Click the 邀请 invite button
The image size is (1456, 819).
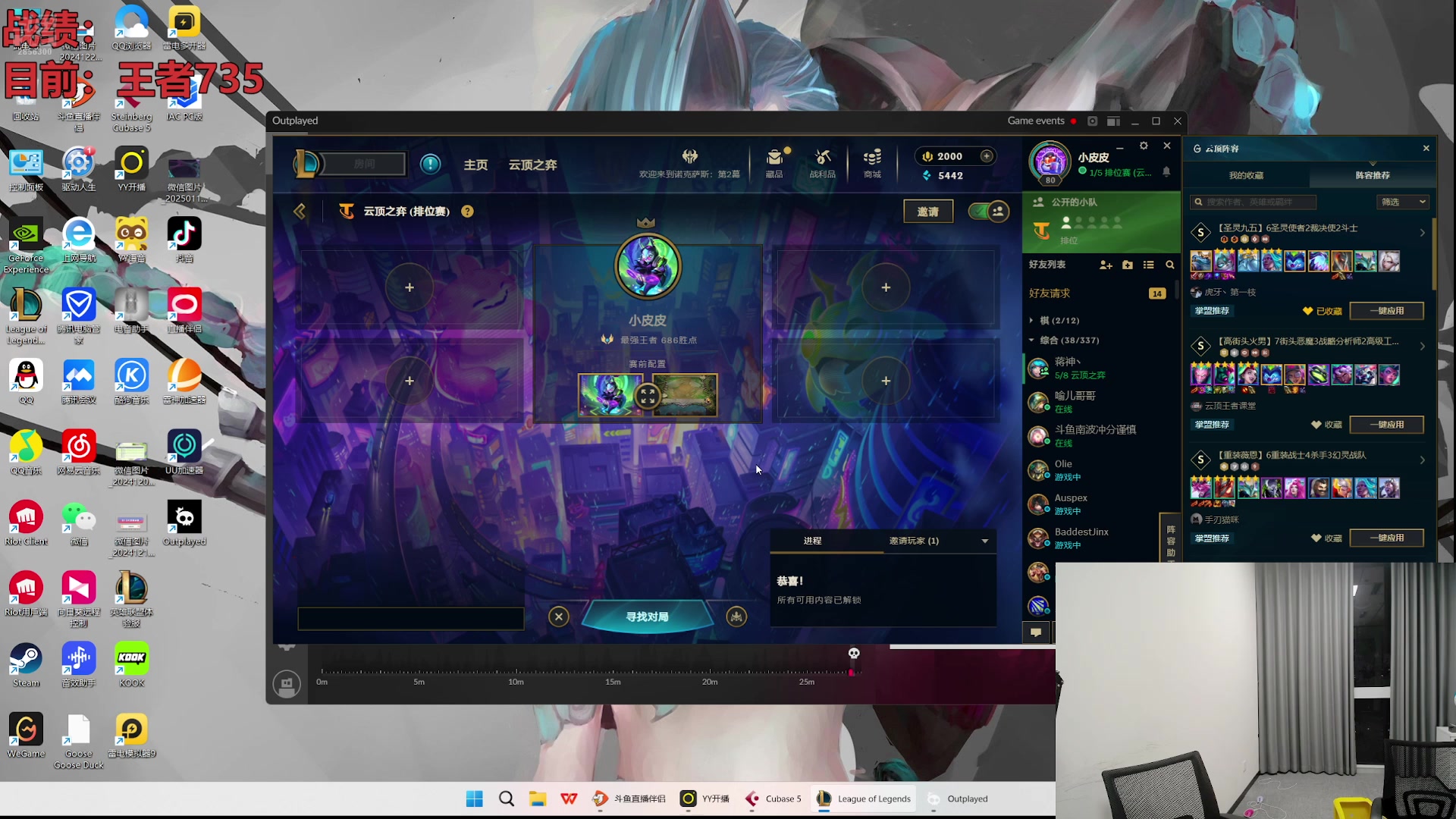click(x=928, y=212)
